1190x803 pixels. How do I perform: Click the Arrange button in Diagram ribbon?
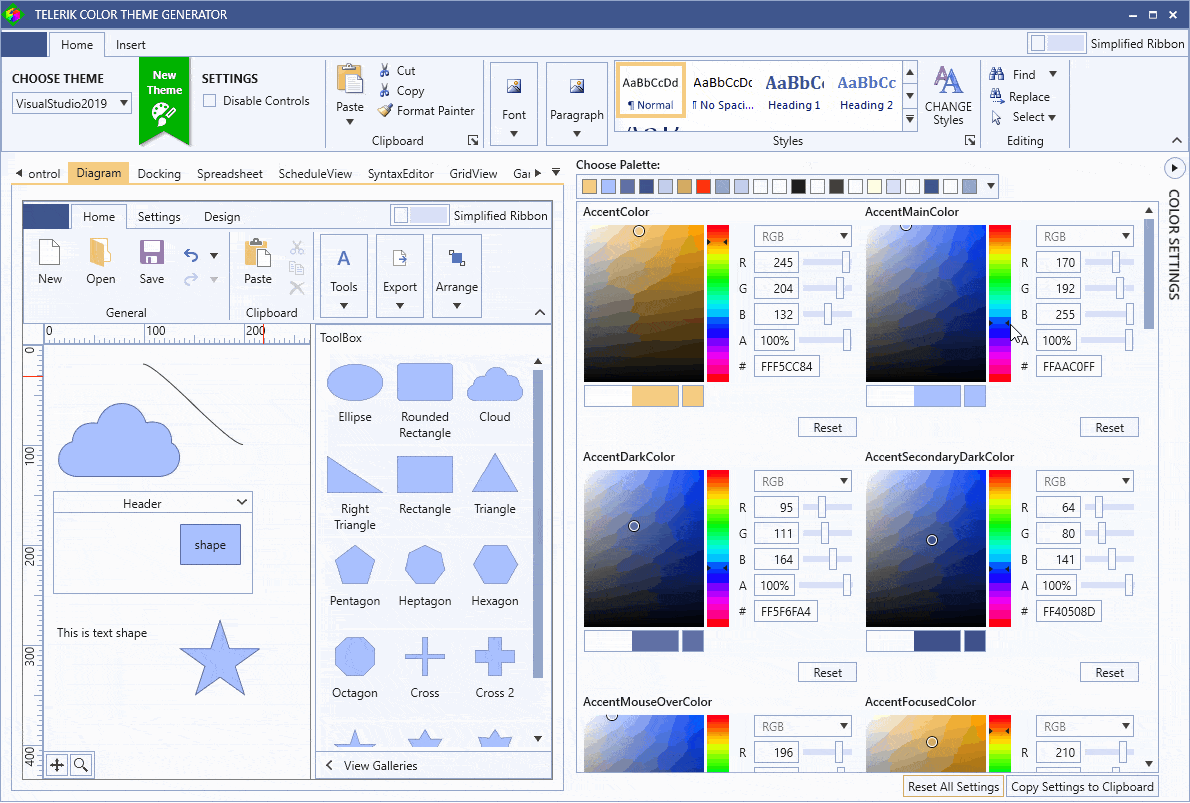[x=457, y=276]
